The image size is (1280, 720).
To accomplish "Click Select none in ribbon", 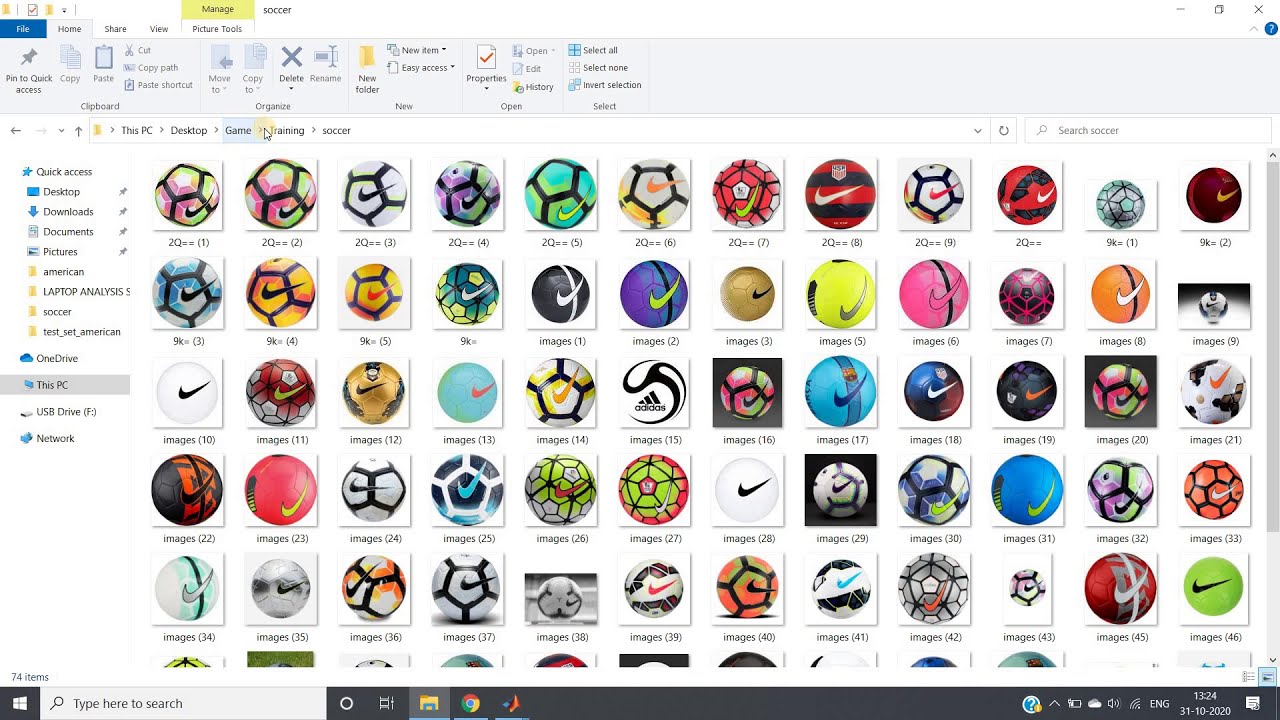I will 598,68.
